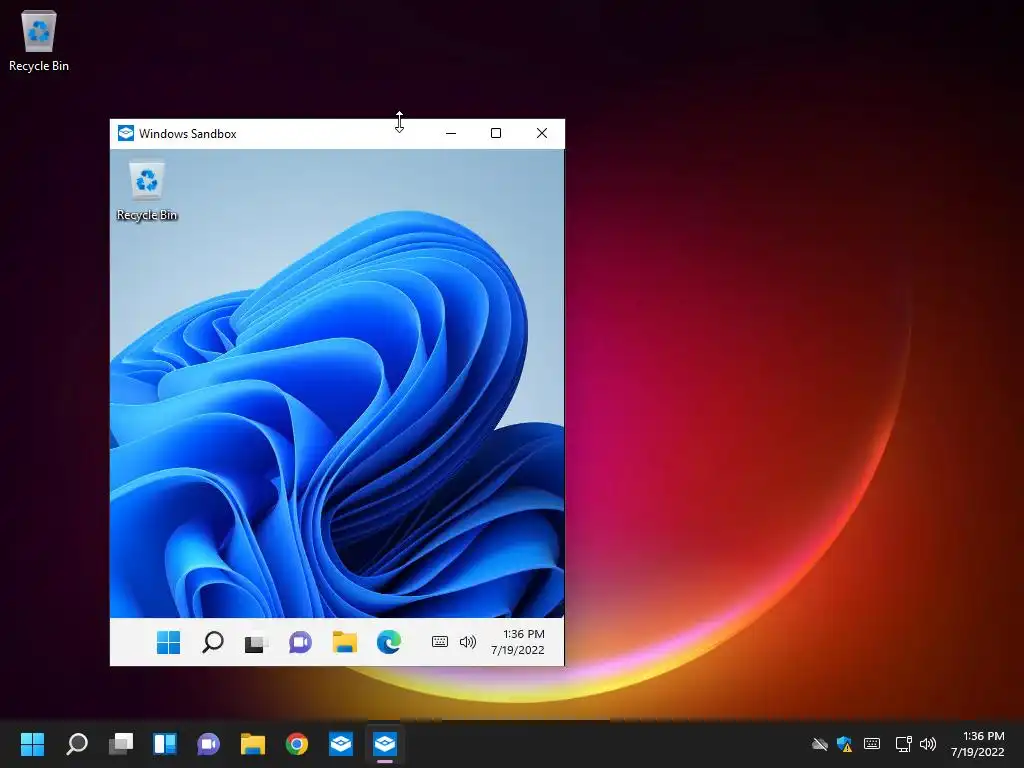Launch Chat inside the sandbox taskbar

coord(300,643)
